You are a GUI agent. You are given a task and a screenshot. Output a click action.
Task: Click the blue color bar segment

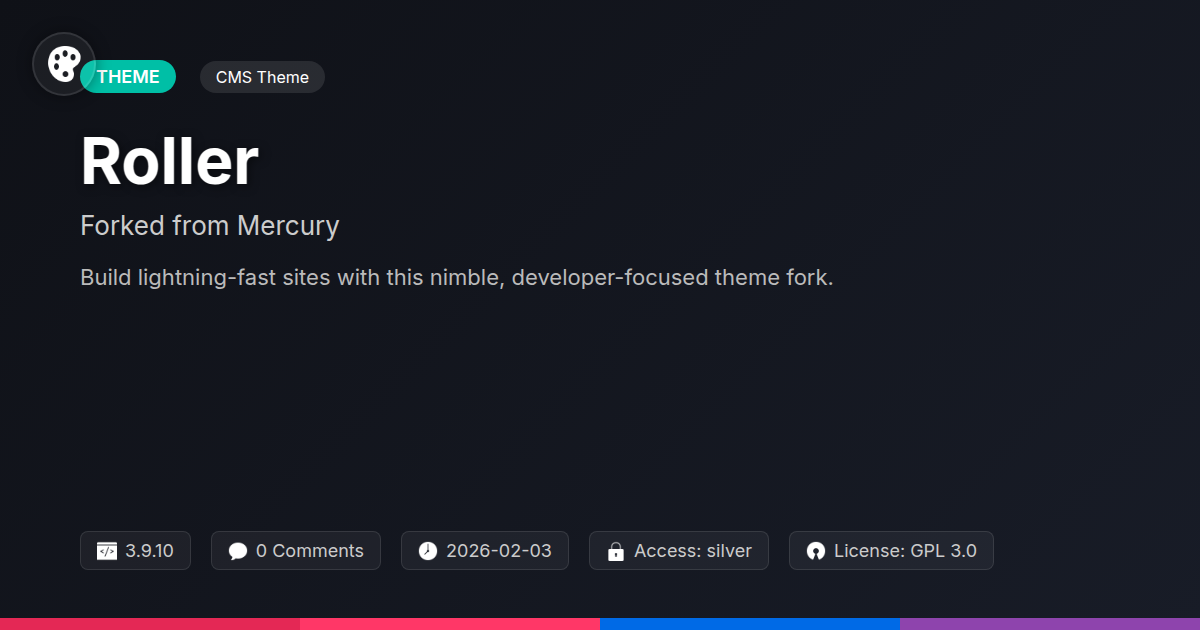pos(750,623)
